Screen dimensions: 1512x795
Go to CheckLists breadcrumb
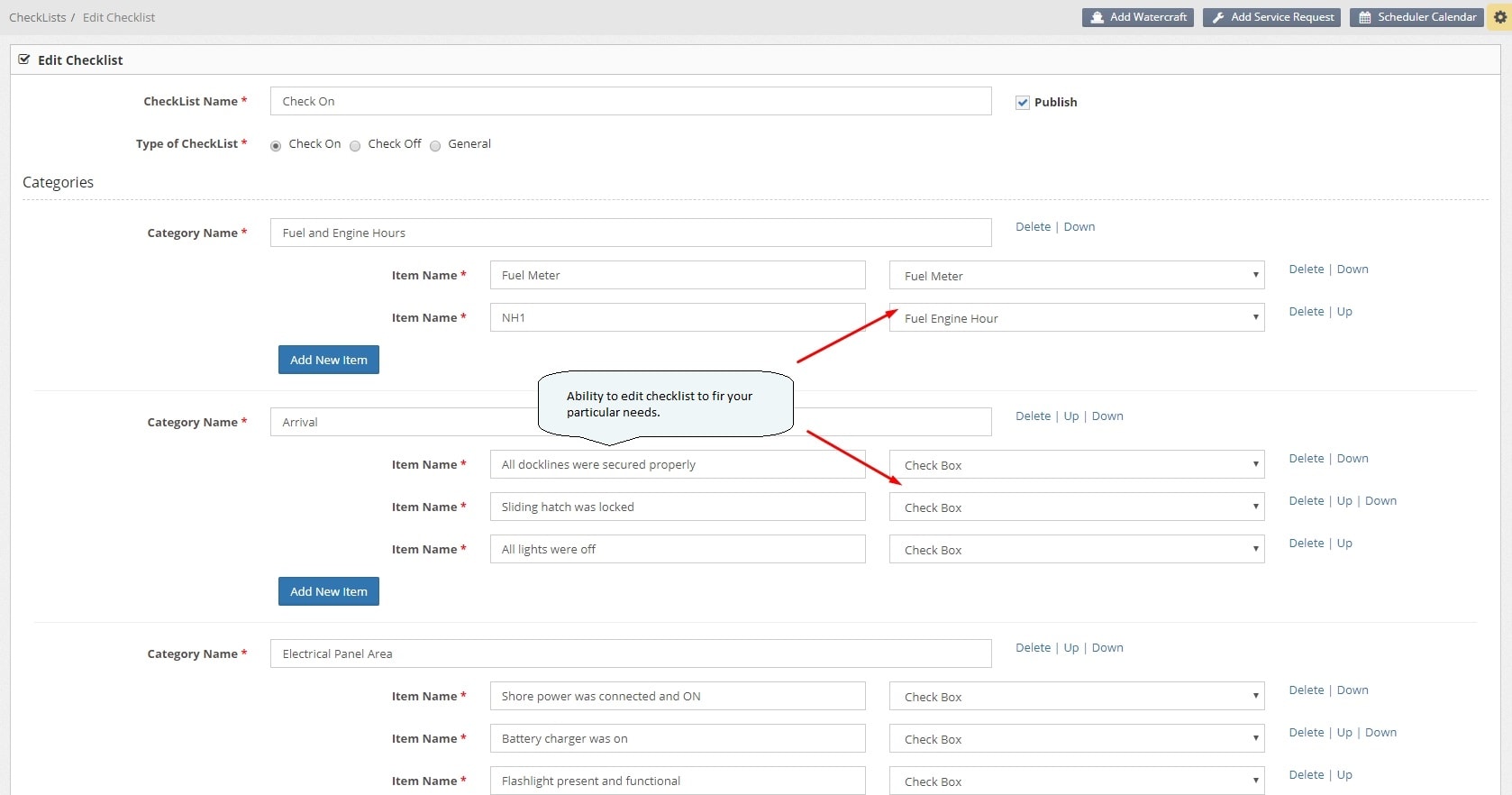[37, 17]
